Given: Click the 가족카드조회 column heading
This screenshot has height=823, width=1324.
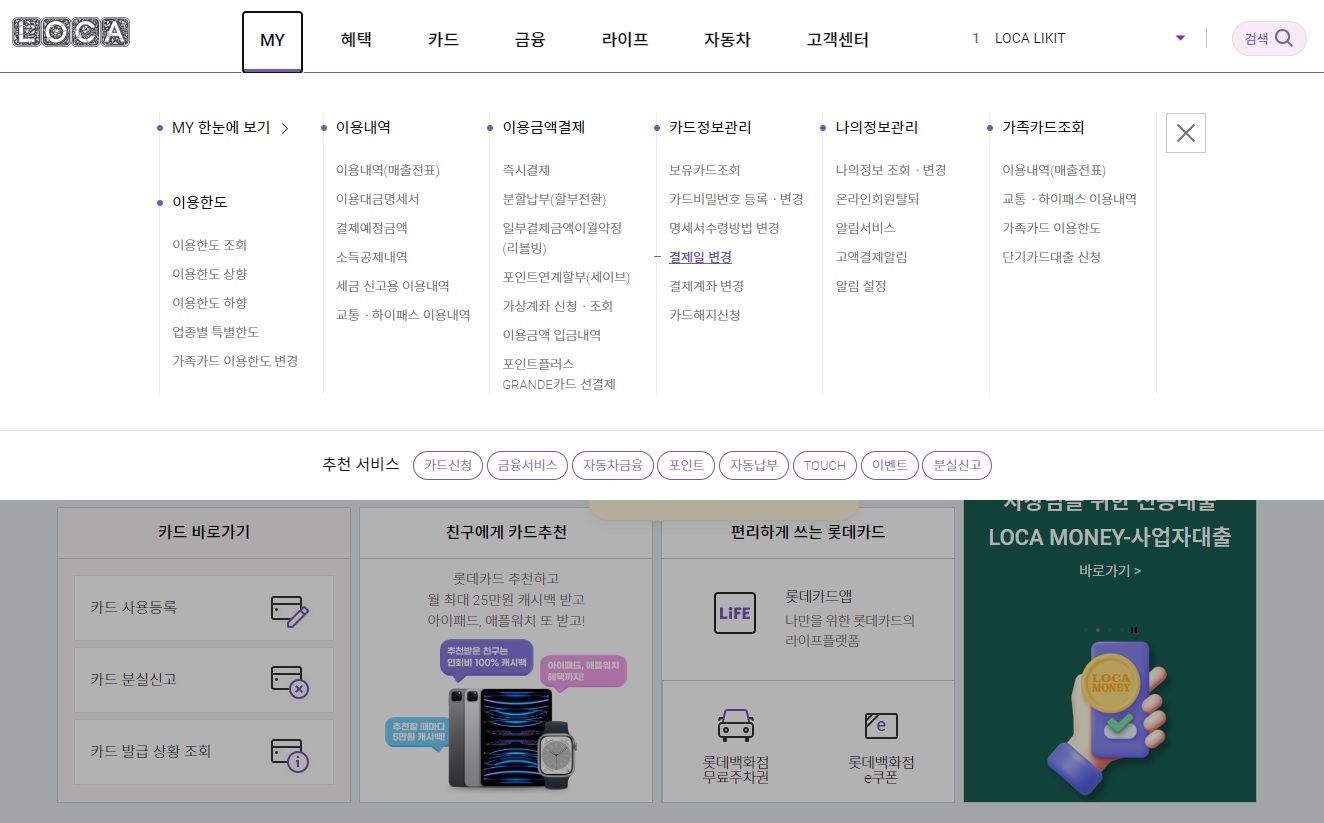Looking at the screenshot, I should click(1043, 127).
